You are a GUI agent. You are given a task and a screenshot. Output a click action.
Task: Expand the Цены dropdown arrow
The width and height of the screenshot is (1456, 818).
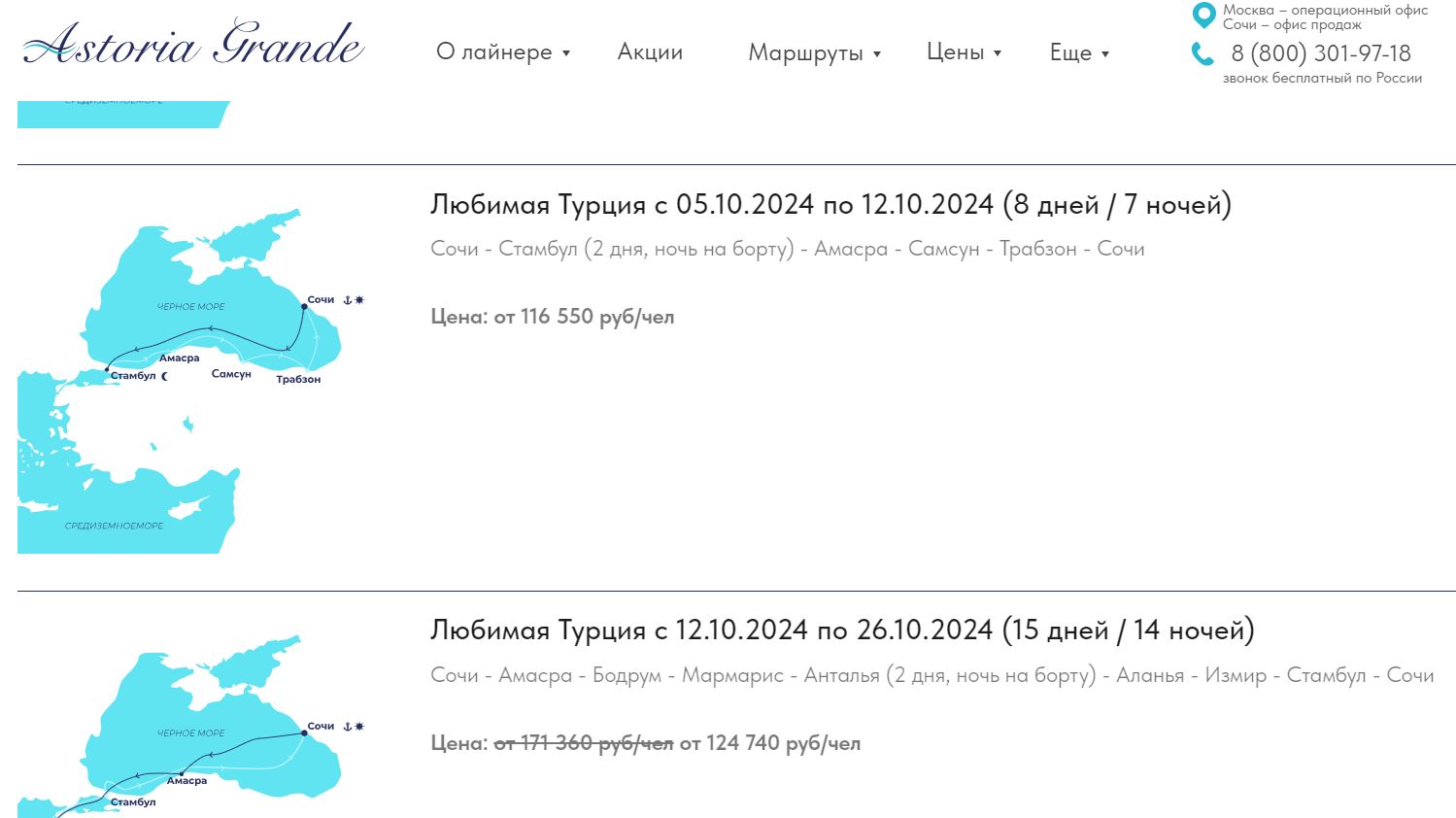(998, 53)
